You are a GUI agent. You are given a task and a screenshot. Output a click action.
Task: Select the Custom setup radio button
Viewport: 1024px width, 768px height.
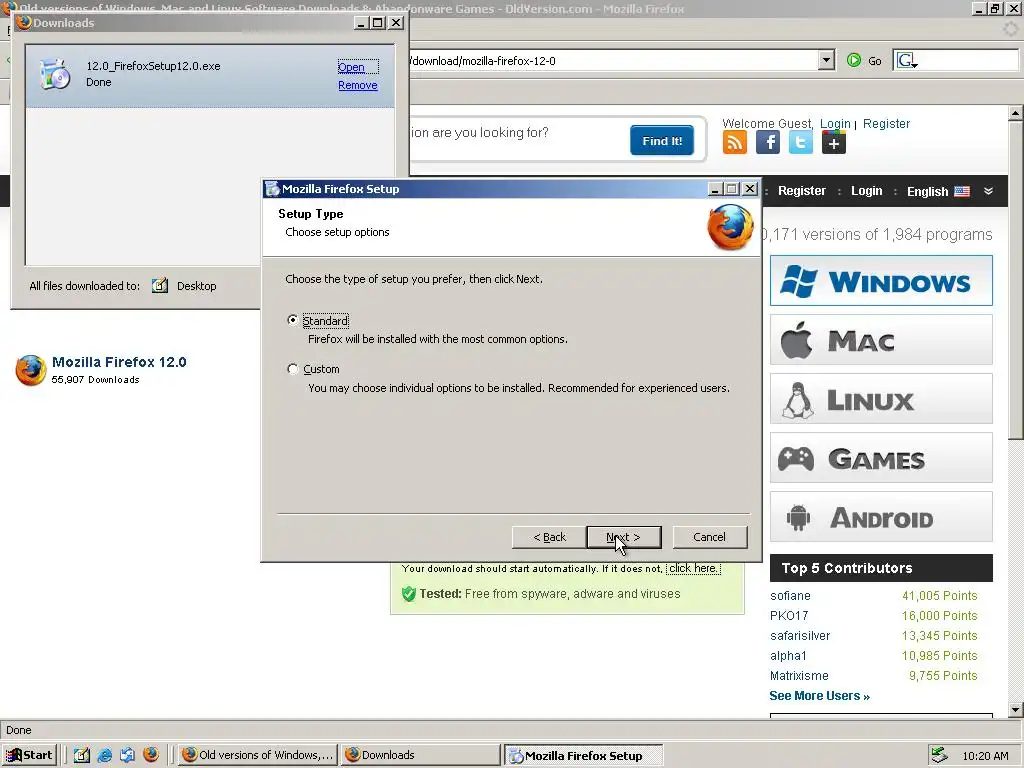pyautogui.click(x=293, y=369)
